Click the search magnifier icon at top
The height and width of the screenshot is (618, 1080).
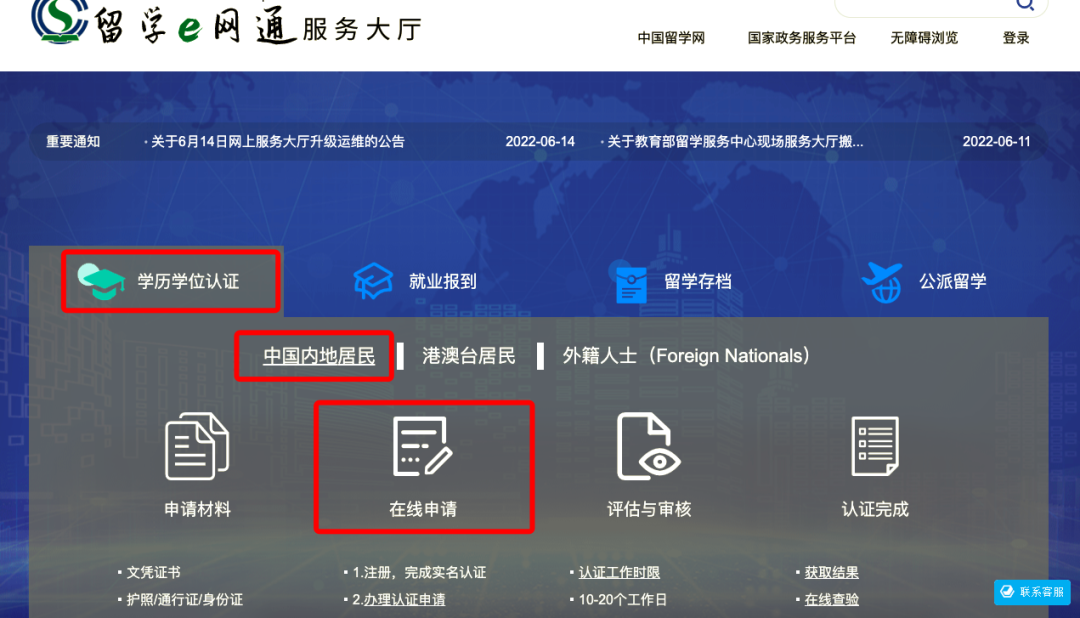coord(1025,5)
